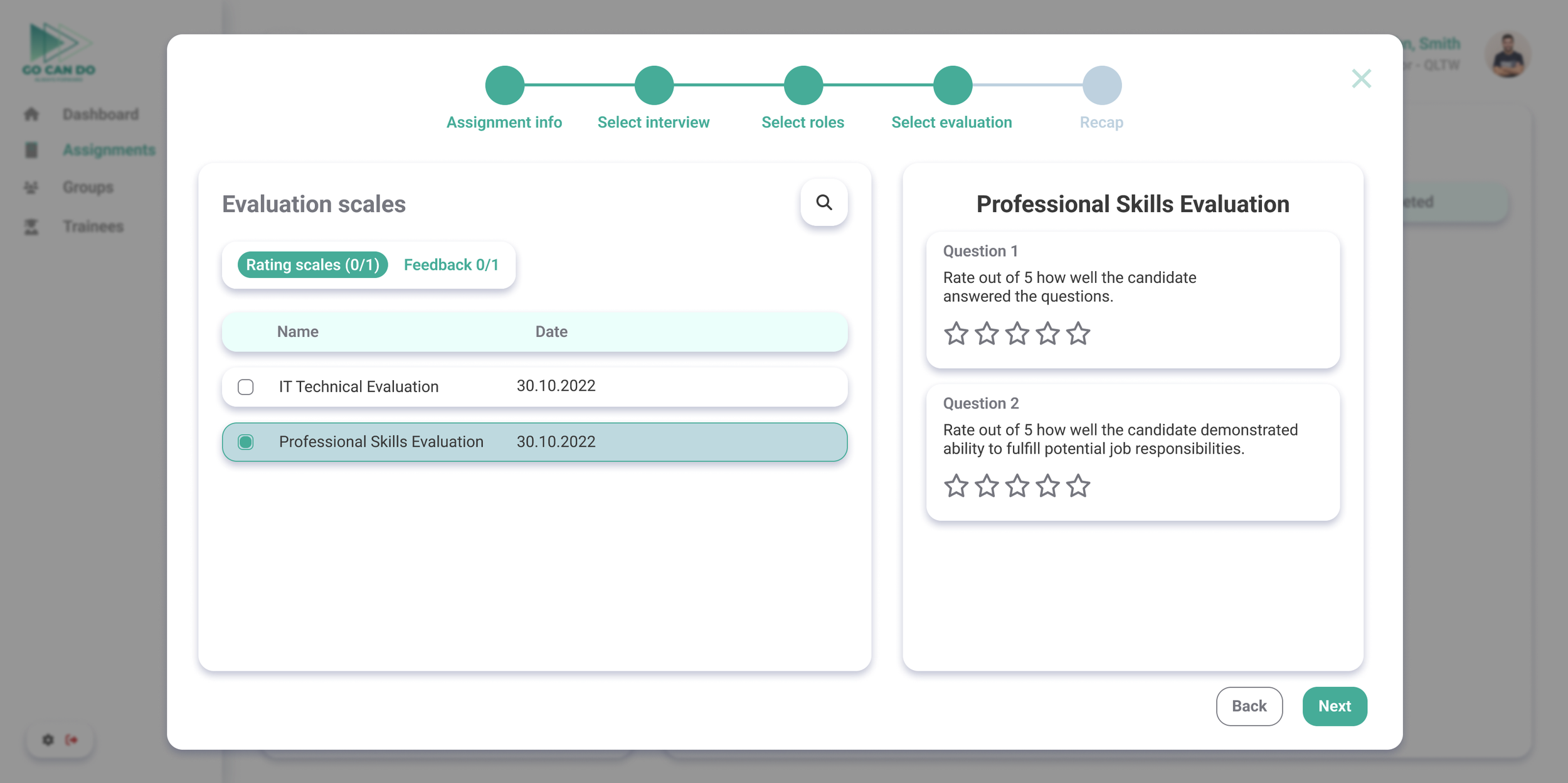This screenshot has height=783, width=1568.
Task: Check the IT Technical Evaluation checkbox
Action: (246, 387)
